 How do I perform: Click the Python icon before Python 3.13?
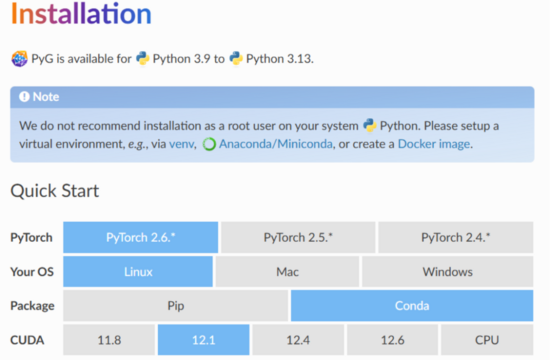click(x=236, y=58)
